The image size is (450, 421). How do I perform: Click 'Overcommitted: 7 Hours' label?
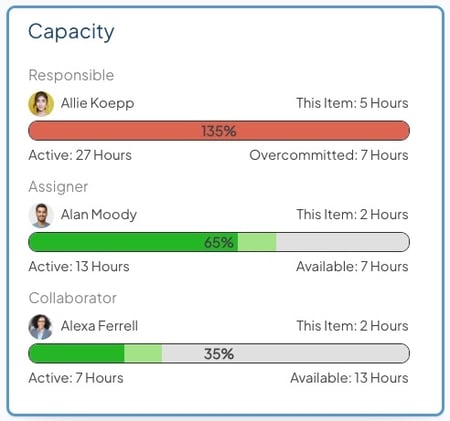point(329,155)
